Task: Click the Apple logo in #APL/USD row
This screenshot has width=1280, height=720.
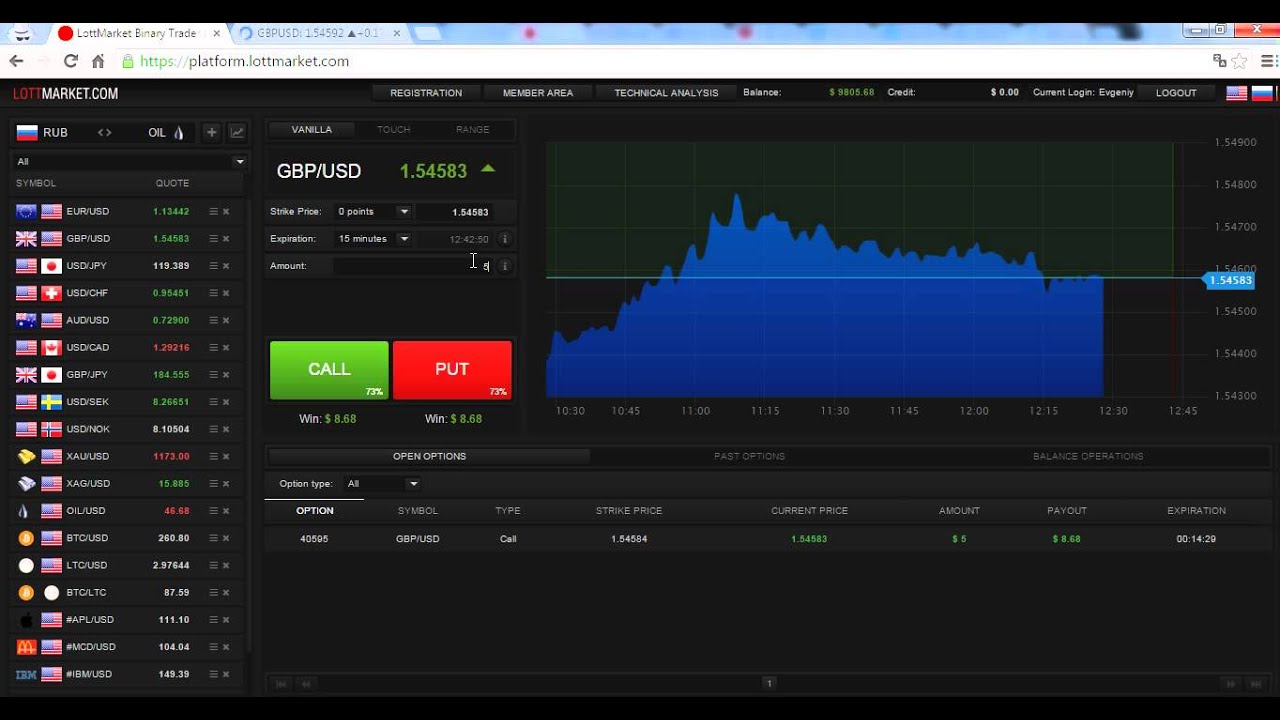Action: click(x=27, y=620)
